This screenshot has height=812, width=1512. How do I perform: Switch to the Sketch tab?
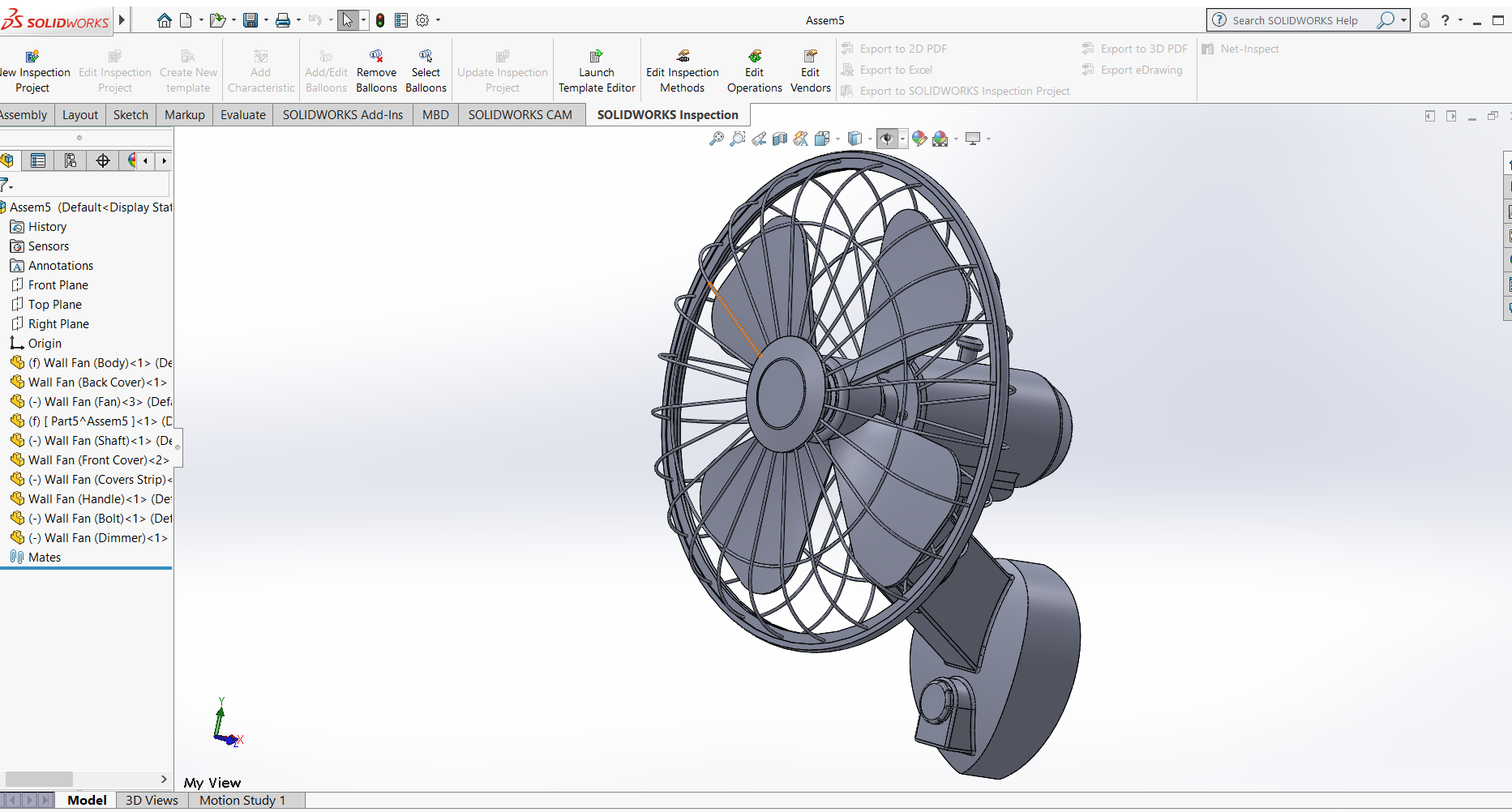[131, 115]
